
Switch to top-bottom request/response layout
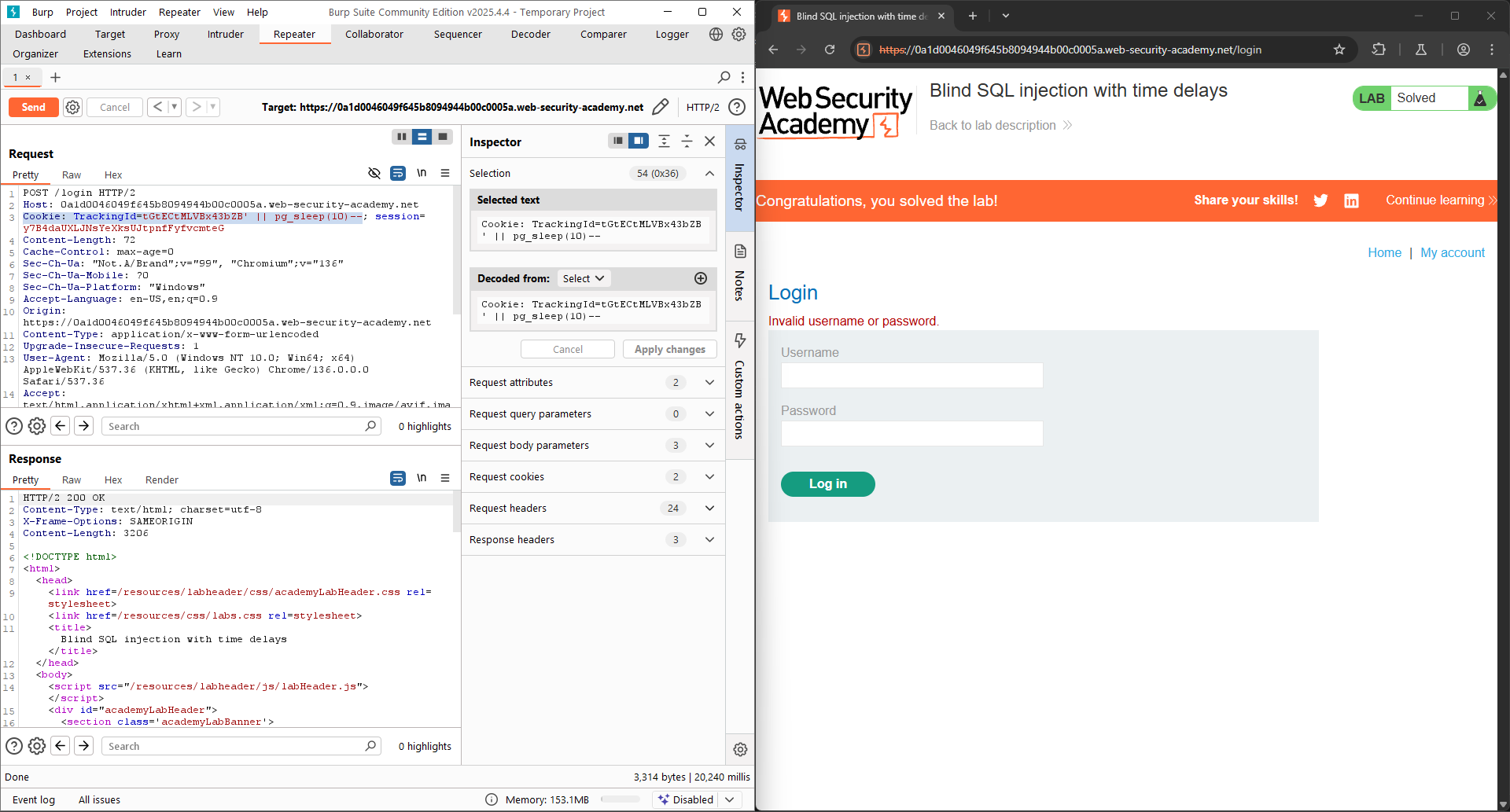click(x=422, y=137)
